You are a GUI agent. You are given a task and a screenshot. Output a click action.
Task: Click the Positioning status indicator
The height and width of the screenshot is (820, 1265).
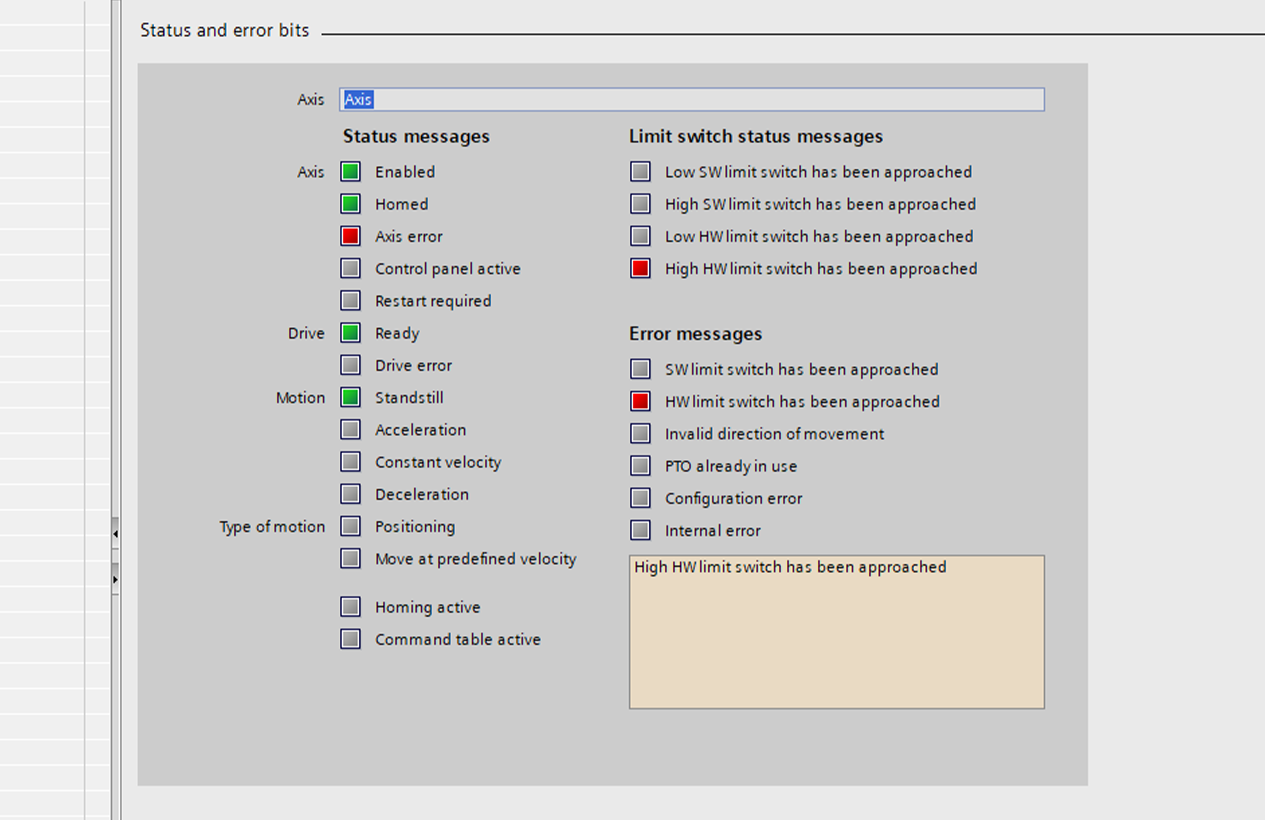coord(350,526)
